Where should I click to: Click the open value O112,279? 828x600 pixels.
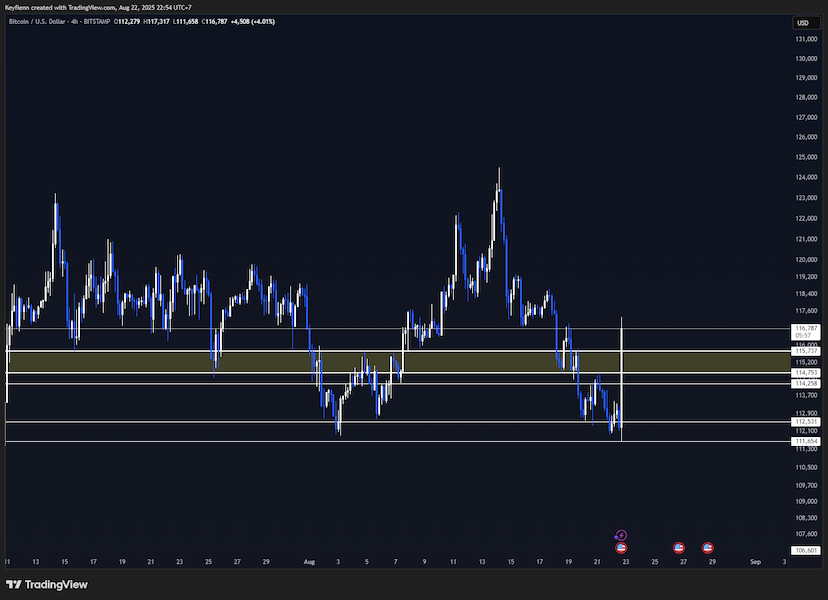click(126, 22)
